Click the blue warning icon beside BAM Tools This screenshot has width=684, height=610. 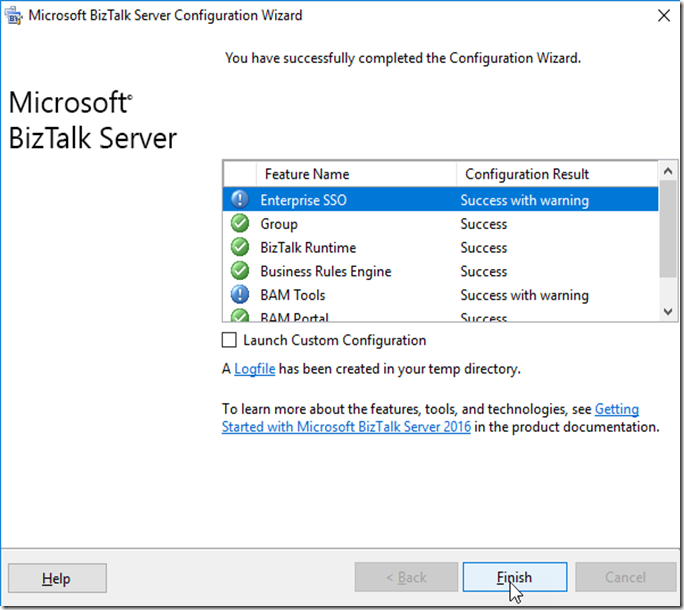click(x=239, y=295)
